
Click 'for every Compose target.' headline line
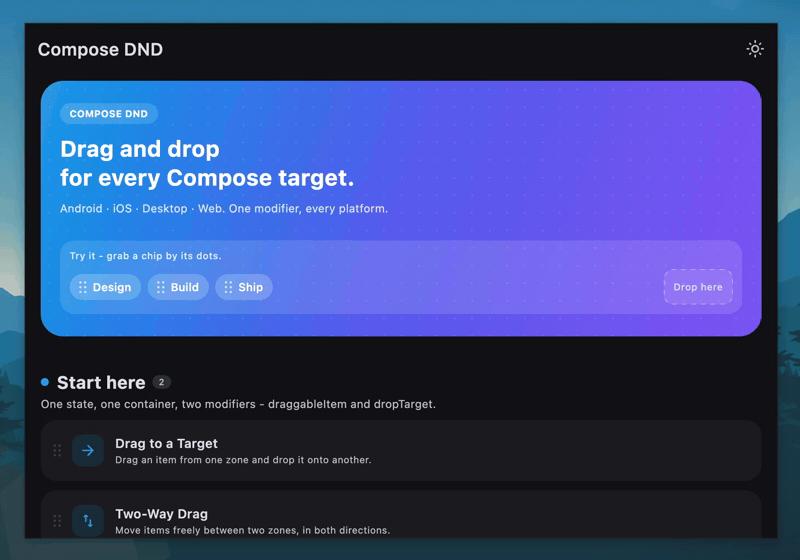[x=207, y=178]
